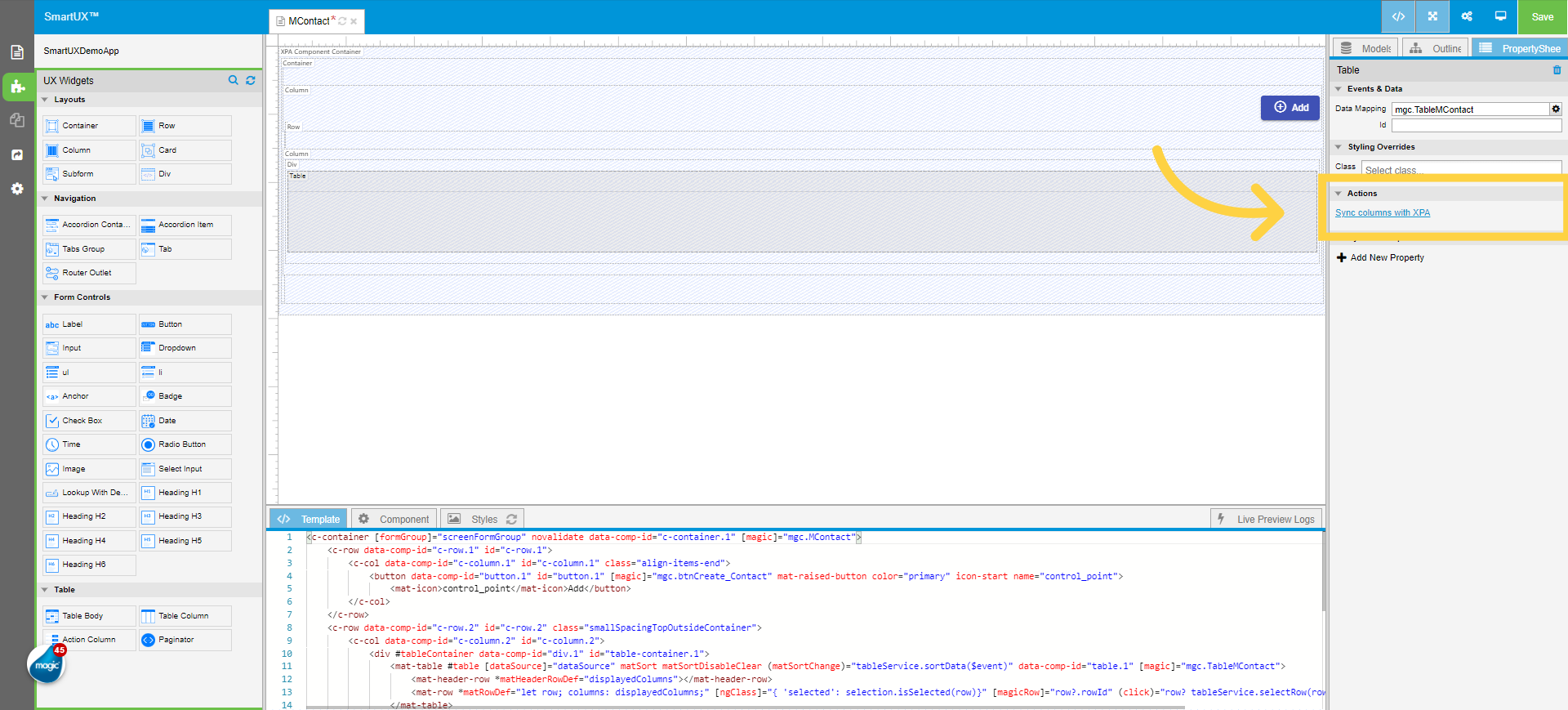Screen dimensions: 1568x710
Task: Refresh the UX Widgets list
Action: (251, 80)
